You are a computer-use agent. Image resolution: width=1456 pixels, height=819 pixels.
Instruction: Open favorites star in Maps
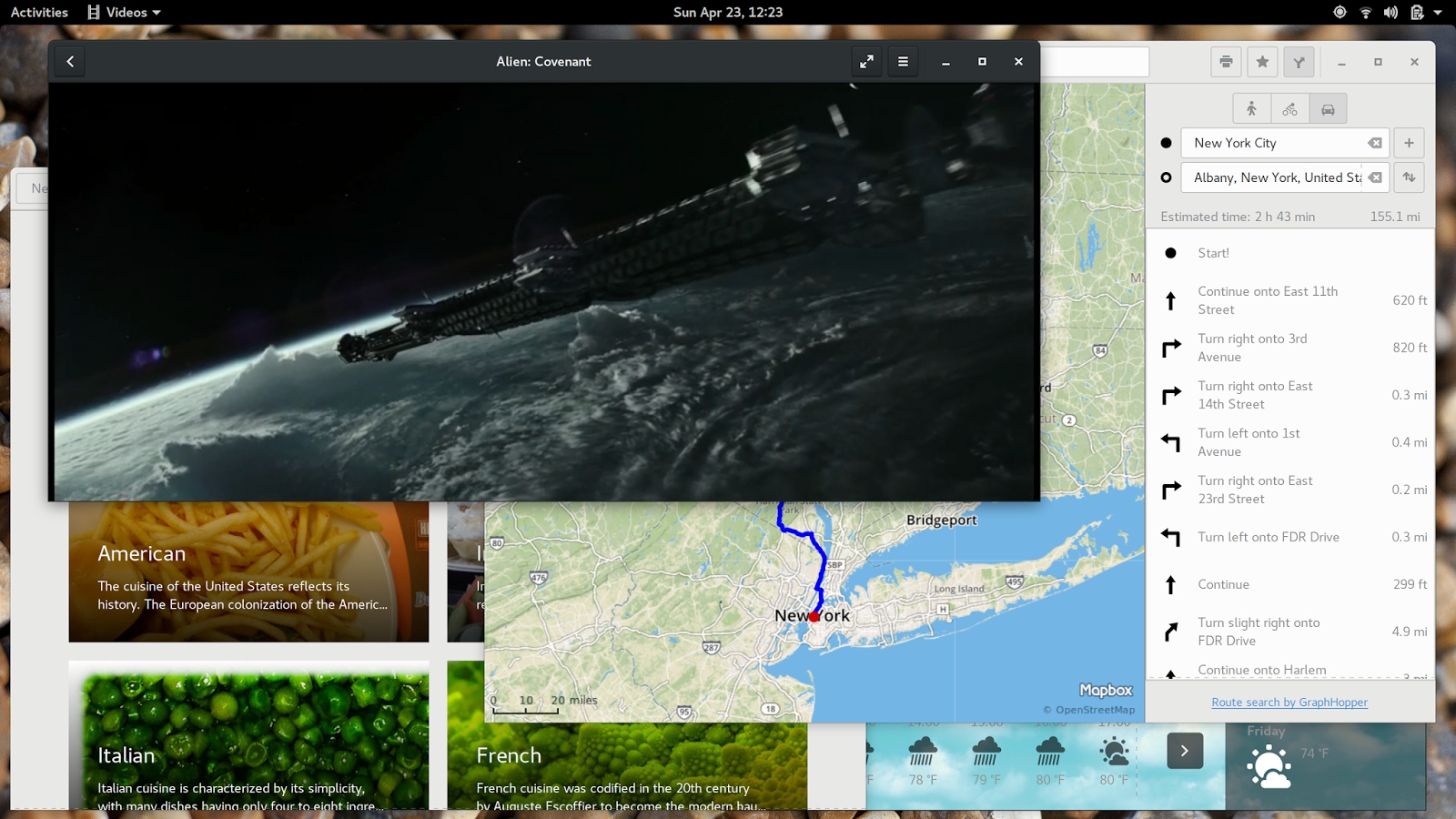point(1262,62)
